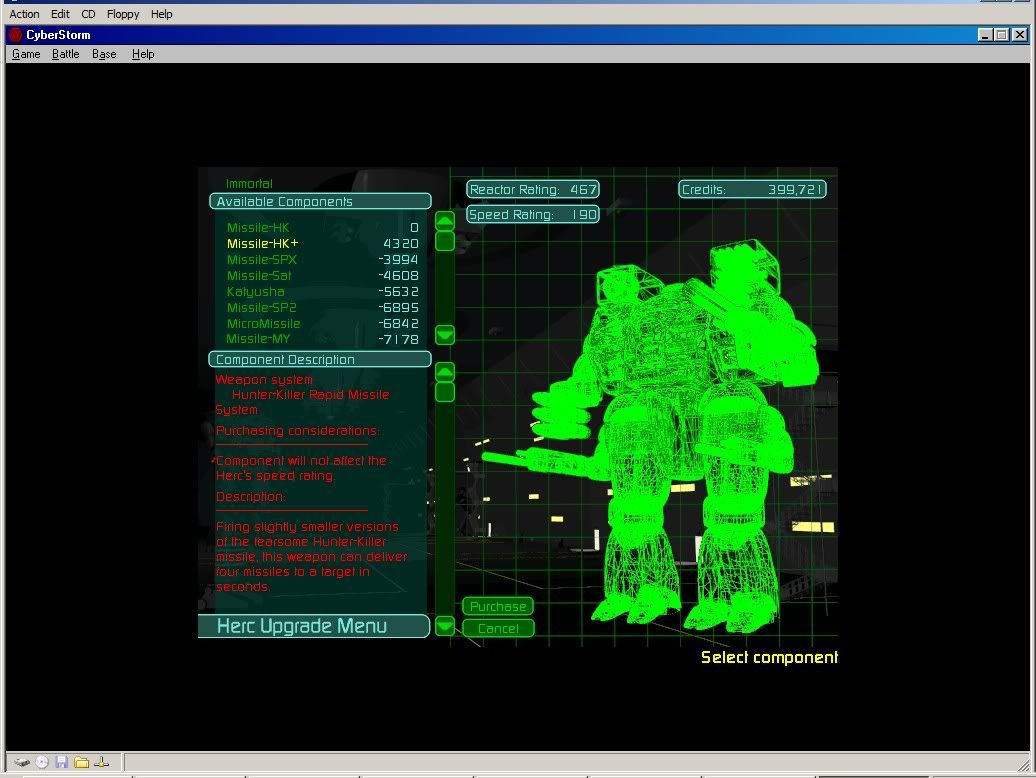Open the Base menu in CyberStorm

point(104,54)
